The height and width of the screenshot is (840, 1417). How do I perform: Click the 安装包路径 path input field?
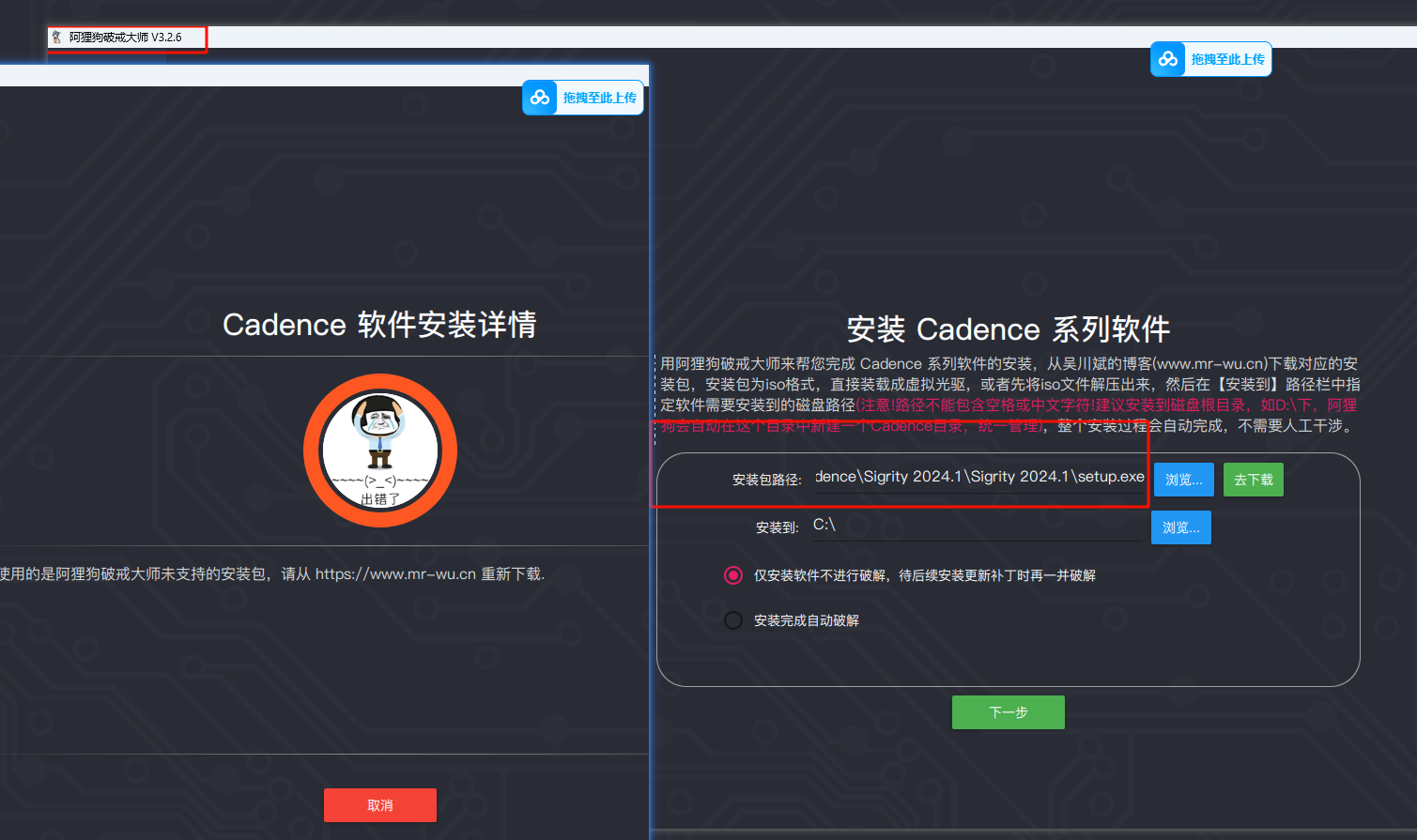click(978, 478)
